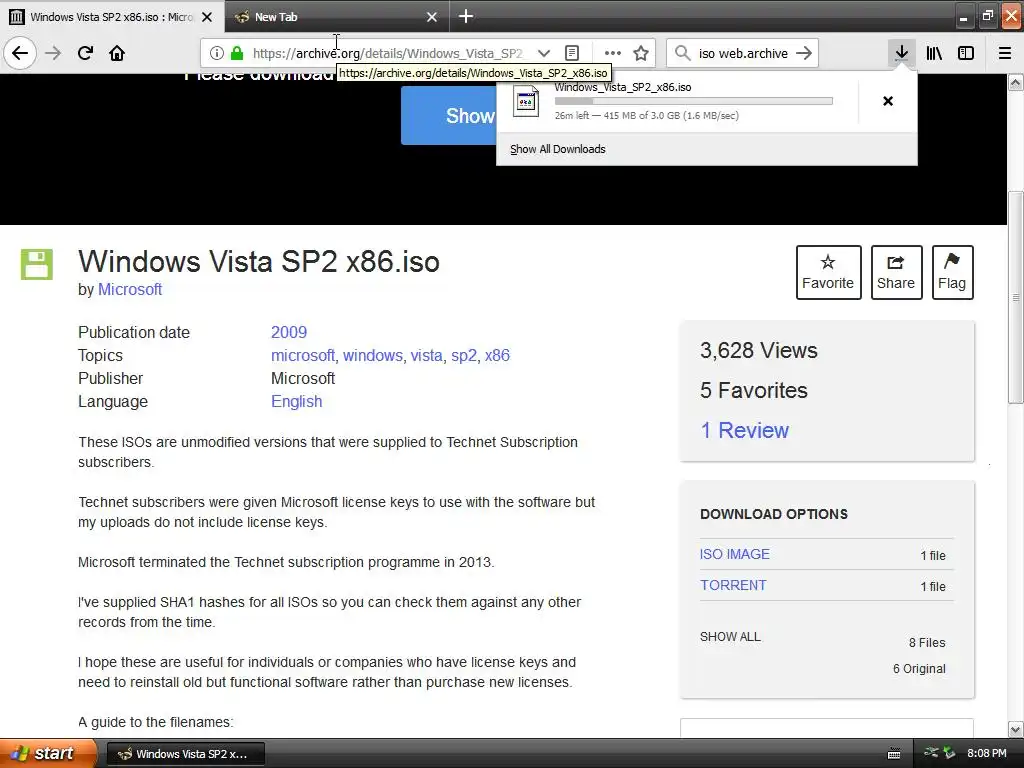Download the TORRENT option
The height and width of the screenshot is (768, 1024).
click(x=733, y=585)
